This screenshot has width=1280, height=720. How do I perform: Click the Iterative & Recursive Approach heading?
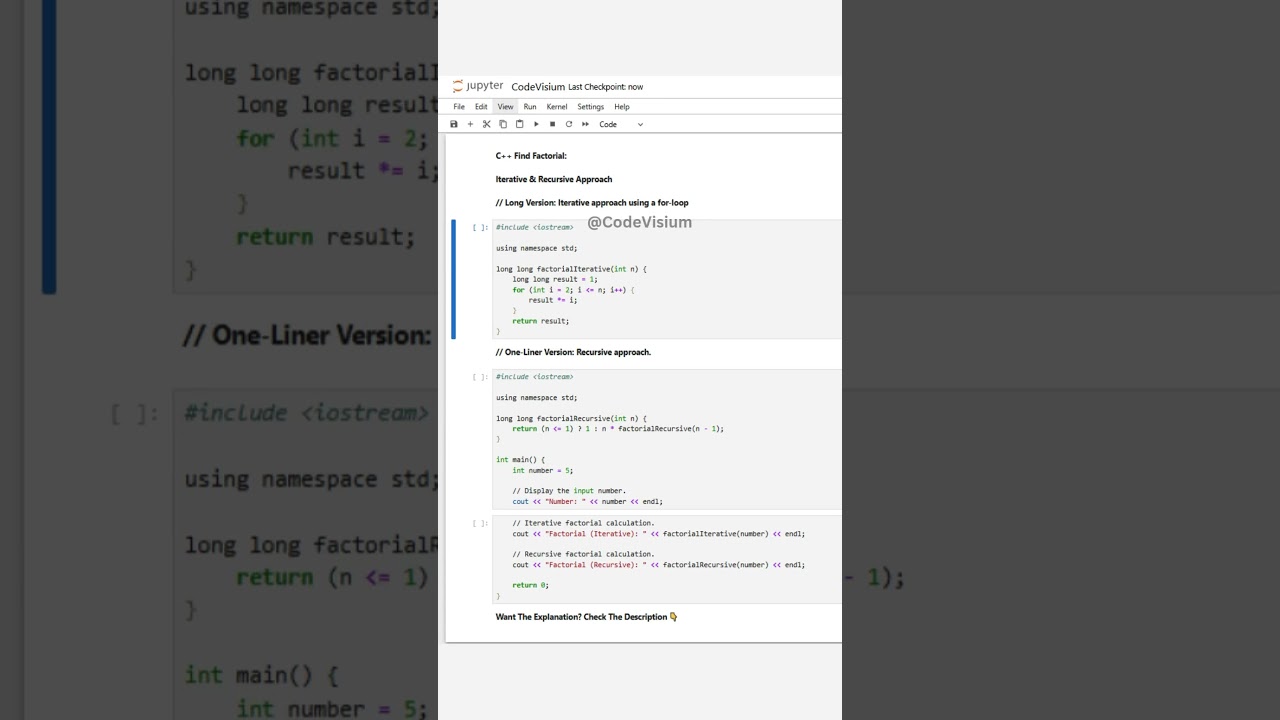554,179
